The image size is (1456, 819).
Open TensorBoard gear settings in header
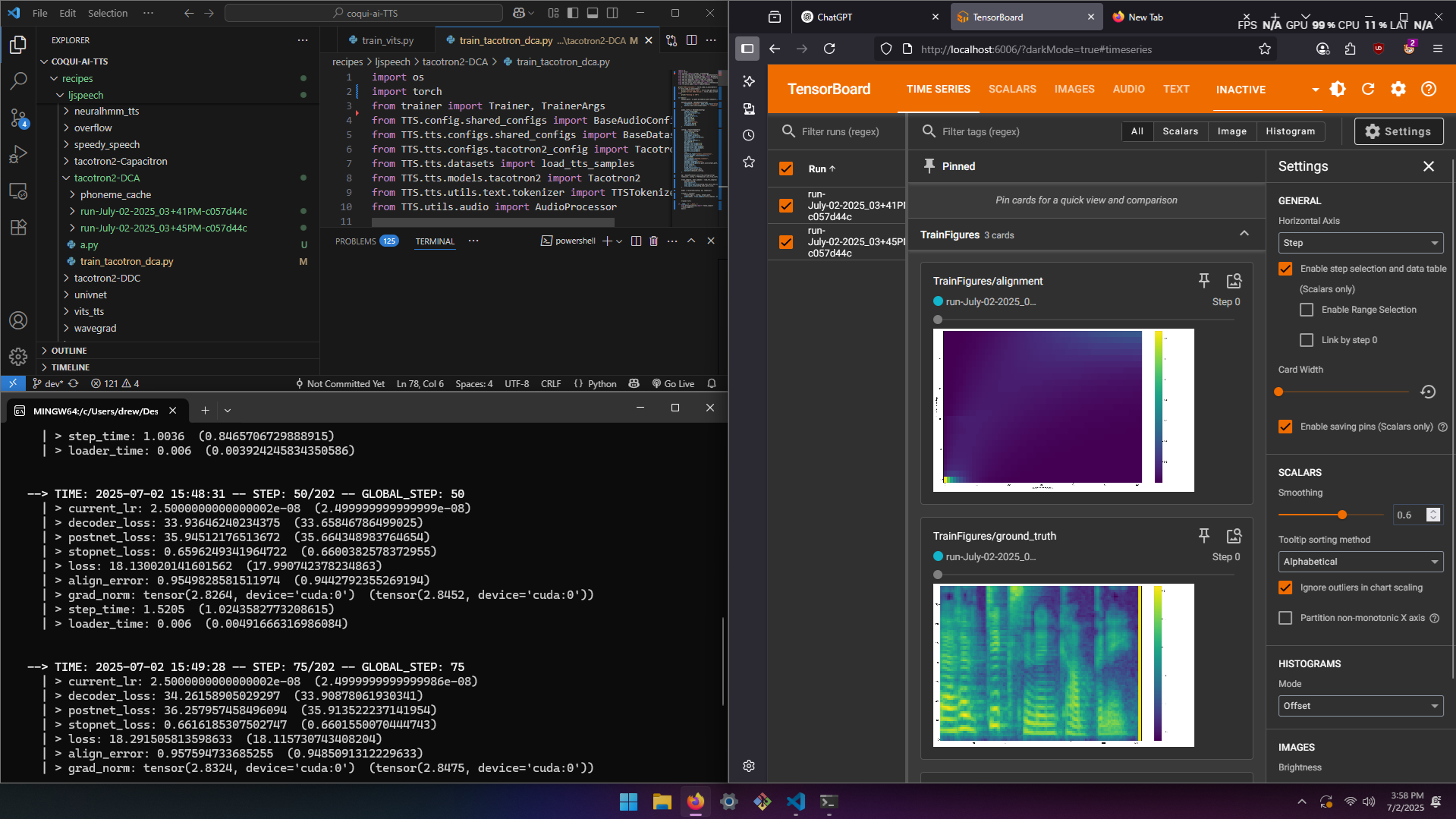(1398, 89)
